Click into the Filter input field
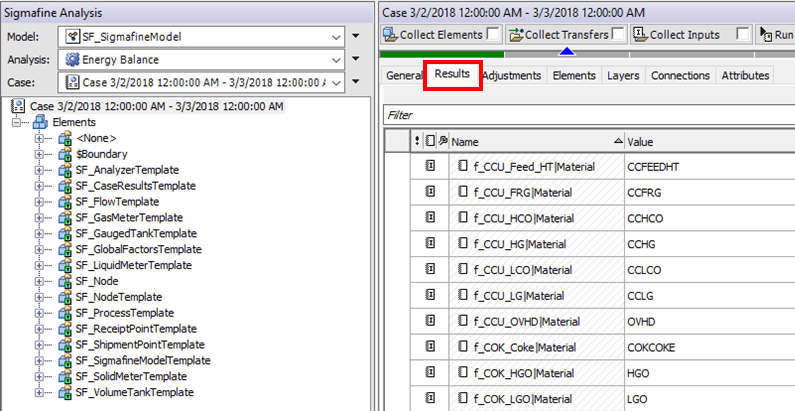This screenshot has width=795, height=411. pos(588,115)
